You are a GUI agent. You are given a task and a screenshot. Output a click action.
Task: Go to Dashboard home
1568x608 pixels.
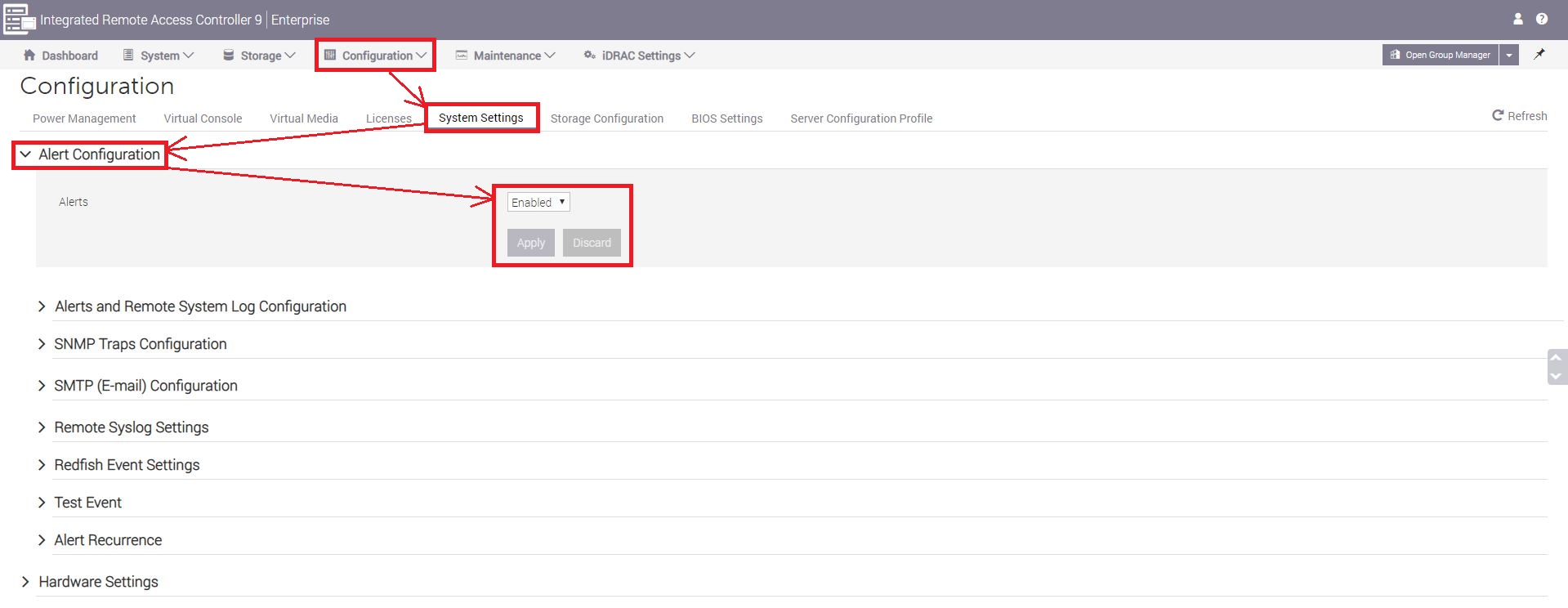tap(60, 56)
